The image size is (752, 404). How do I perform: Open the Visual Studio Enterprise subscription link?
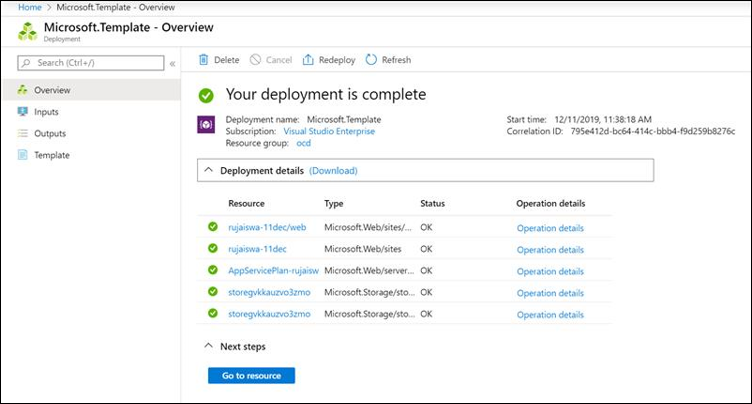tap(329, 131)
